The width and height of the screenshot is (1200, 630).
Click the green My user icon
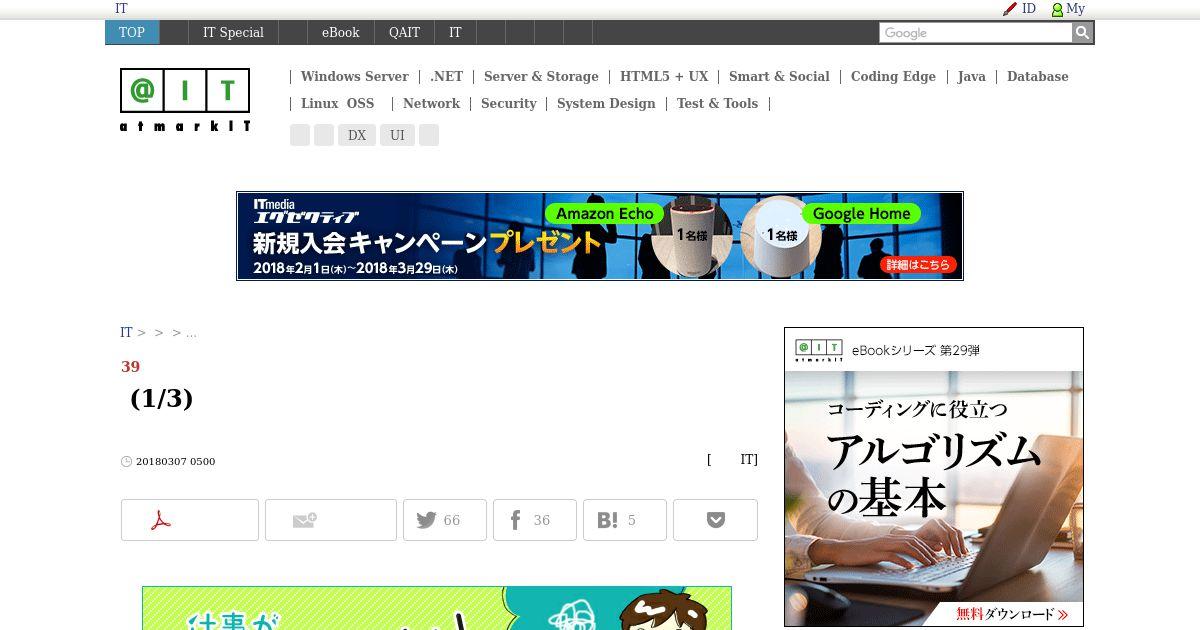(x=1057, y=9)
